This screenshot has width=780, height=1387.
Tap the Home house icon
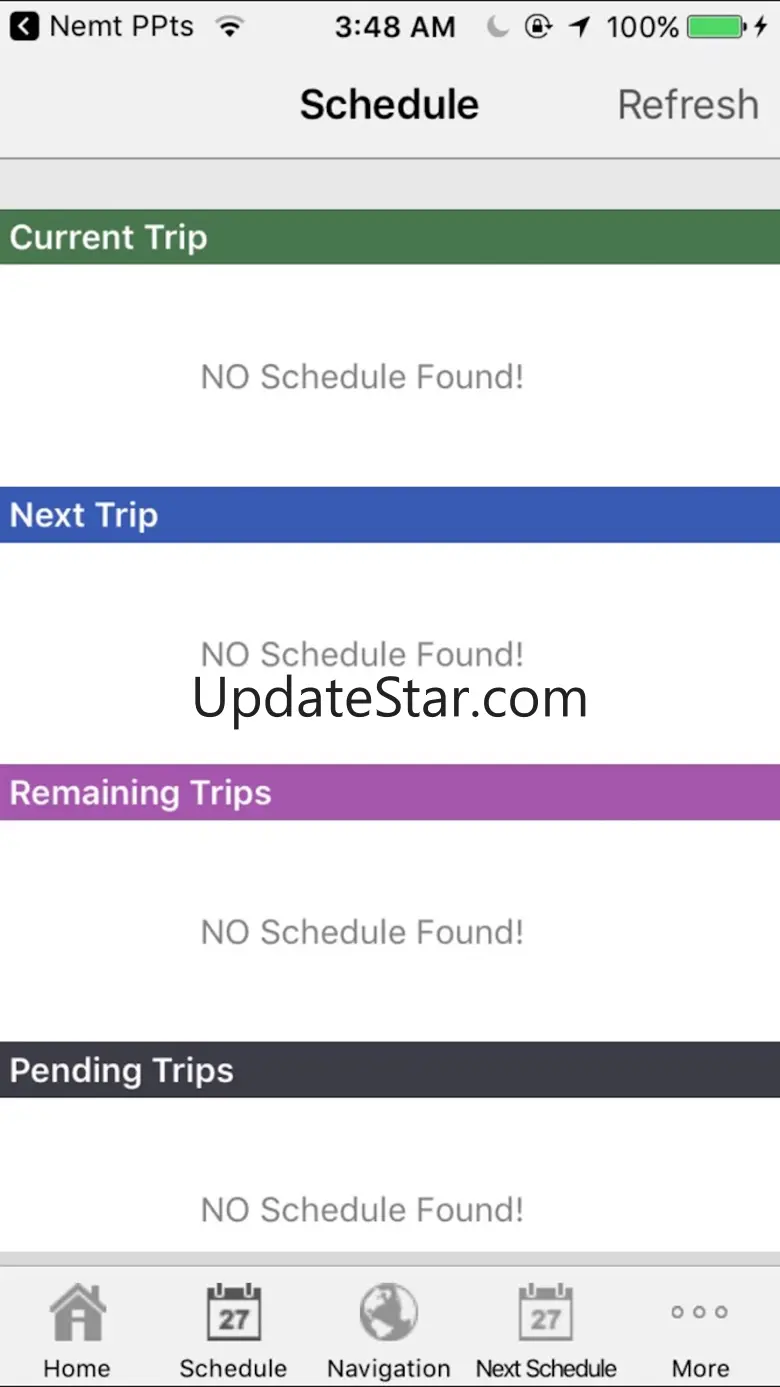point(77,1313)
